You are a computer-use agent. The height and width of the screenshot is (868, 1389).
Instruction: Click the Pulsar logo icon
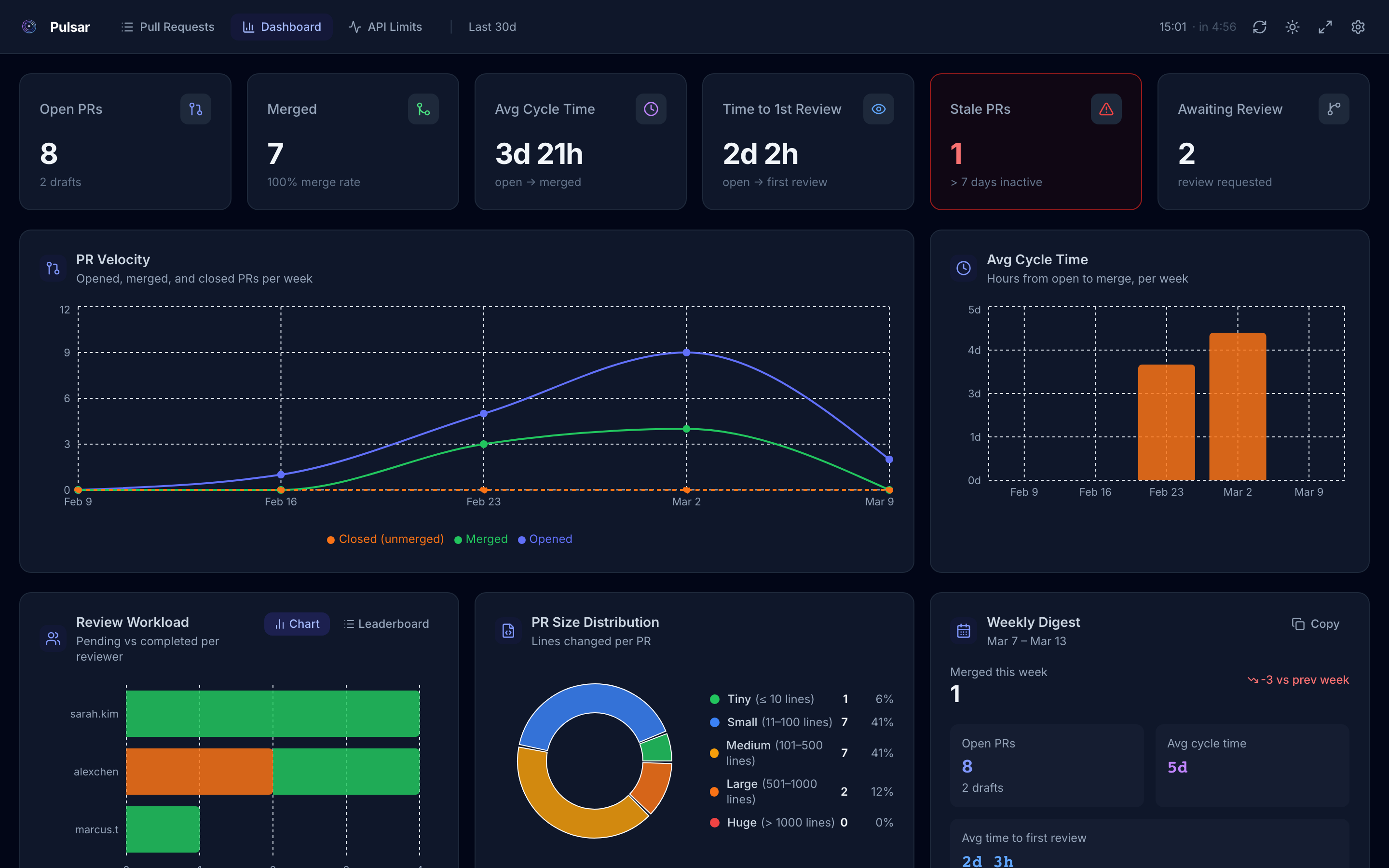tap(29, 27)
